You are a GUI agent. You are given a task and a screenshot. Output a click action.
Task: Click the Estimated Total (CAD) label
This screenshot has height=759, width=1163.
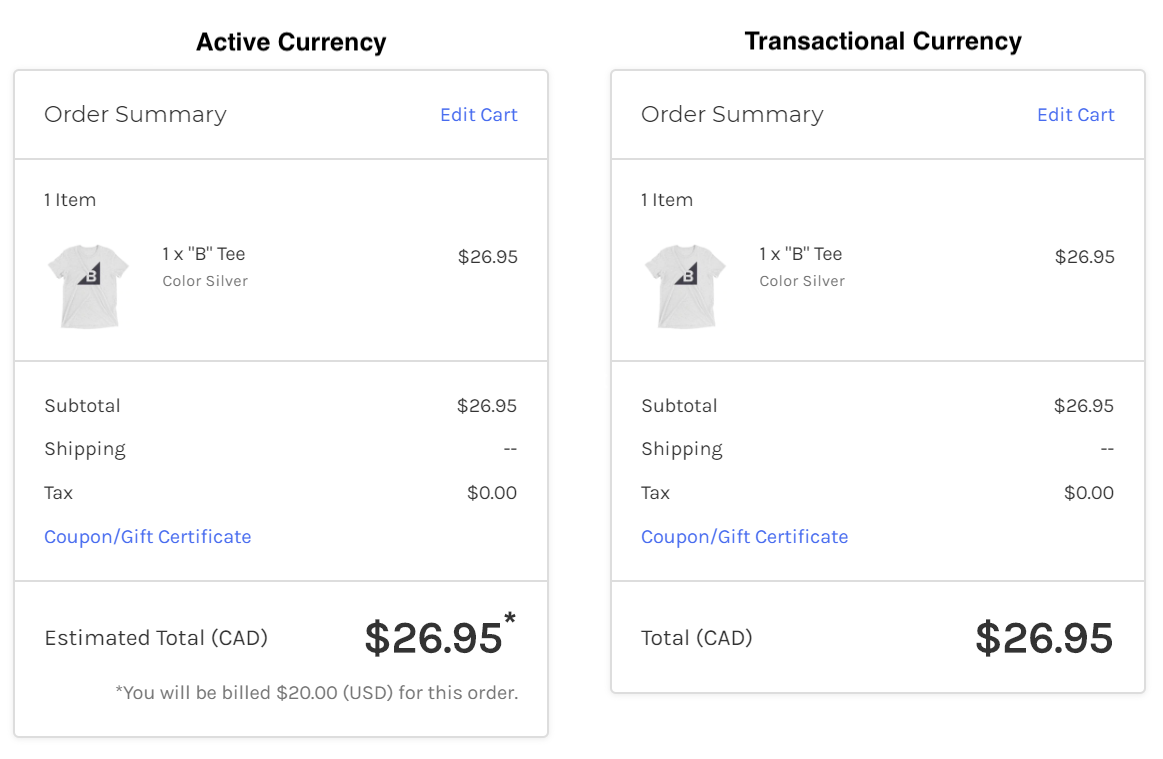156,638
